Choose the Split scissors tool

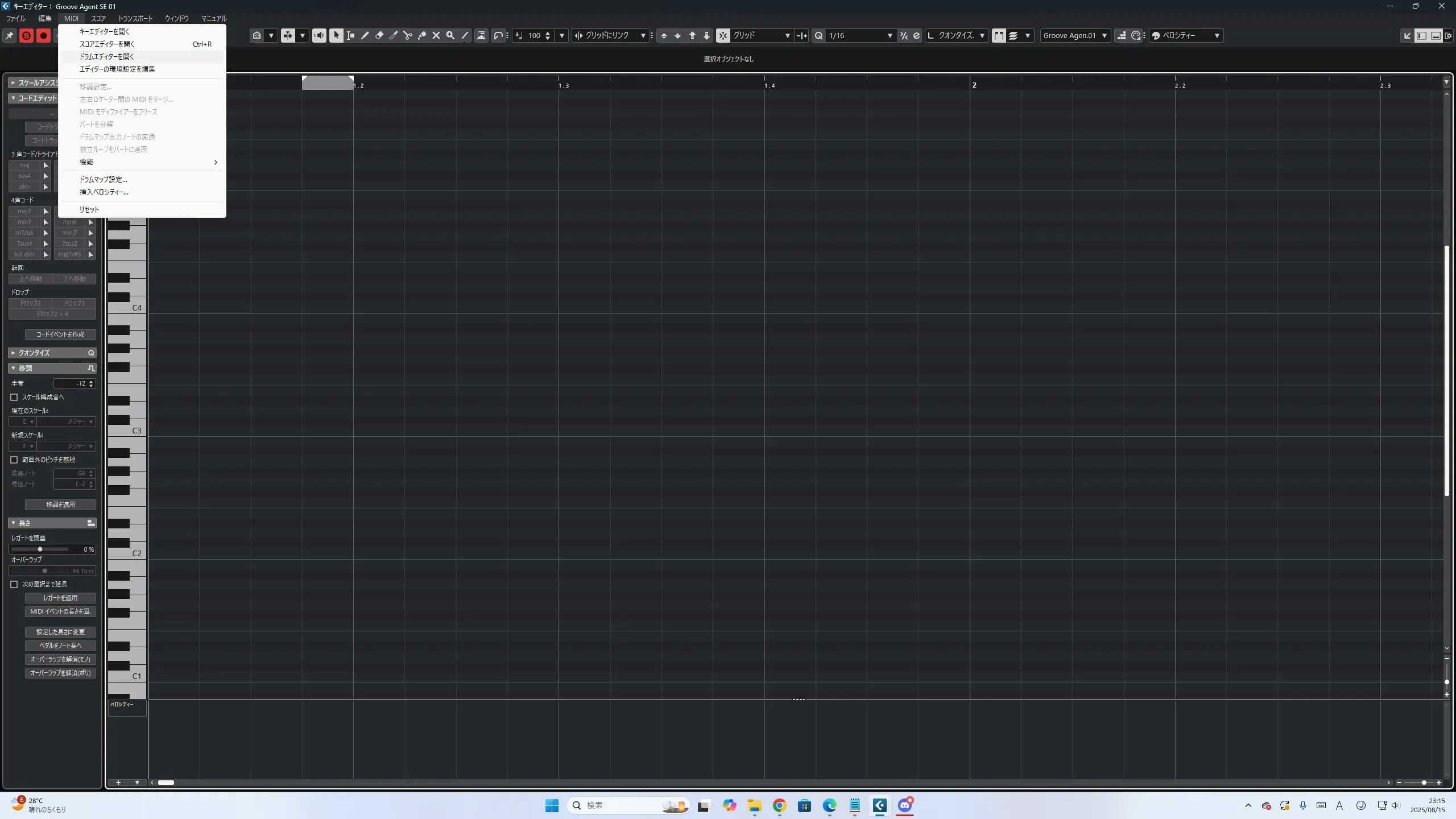(408, 35)
